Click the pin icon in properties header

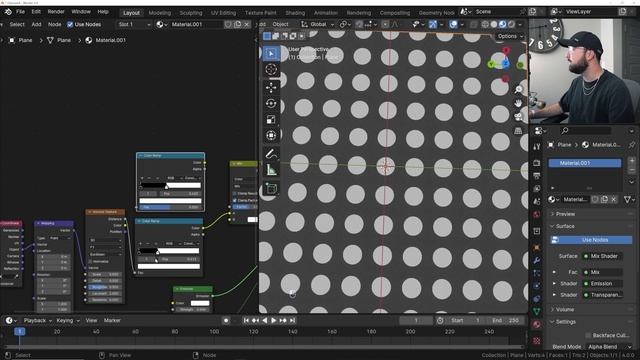click(632, 144)
